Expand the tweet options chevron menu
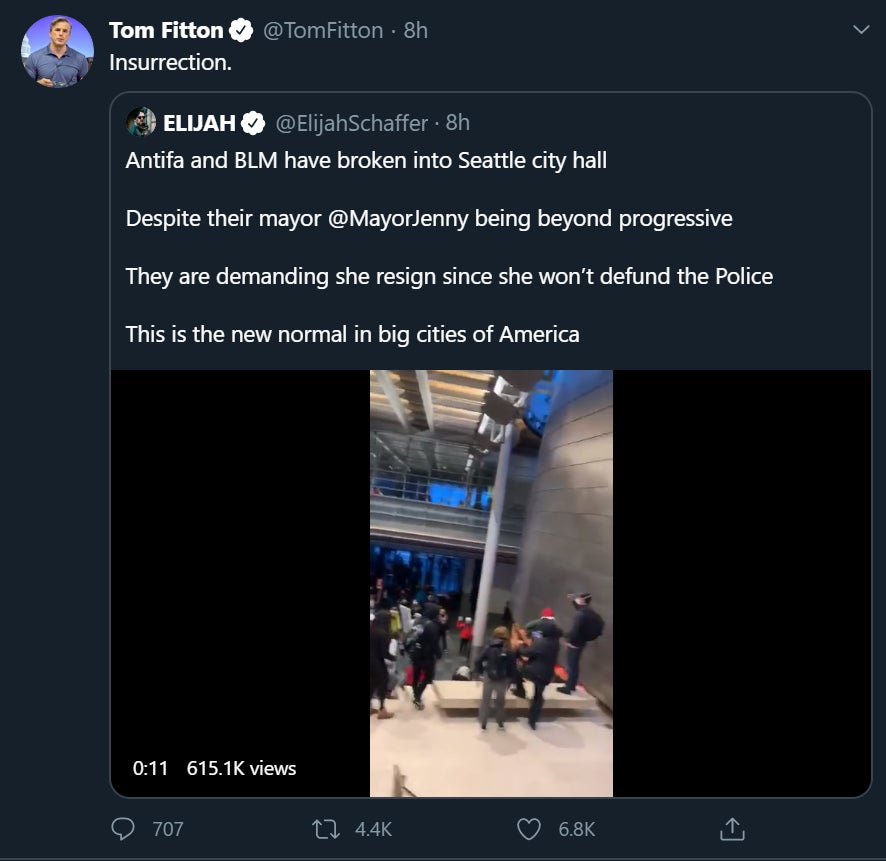The image size is (886, 861). coord(860,31)
